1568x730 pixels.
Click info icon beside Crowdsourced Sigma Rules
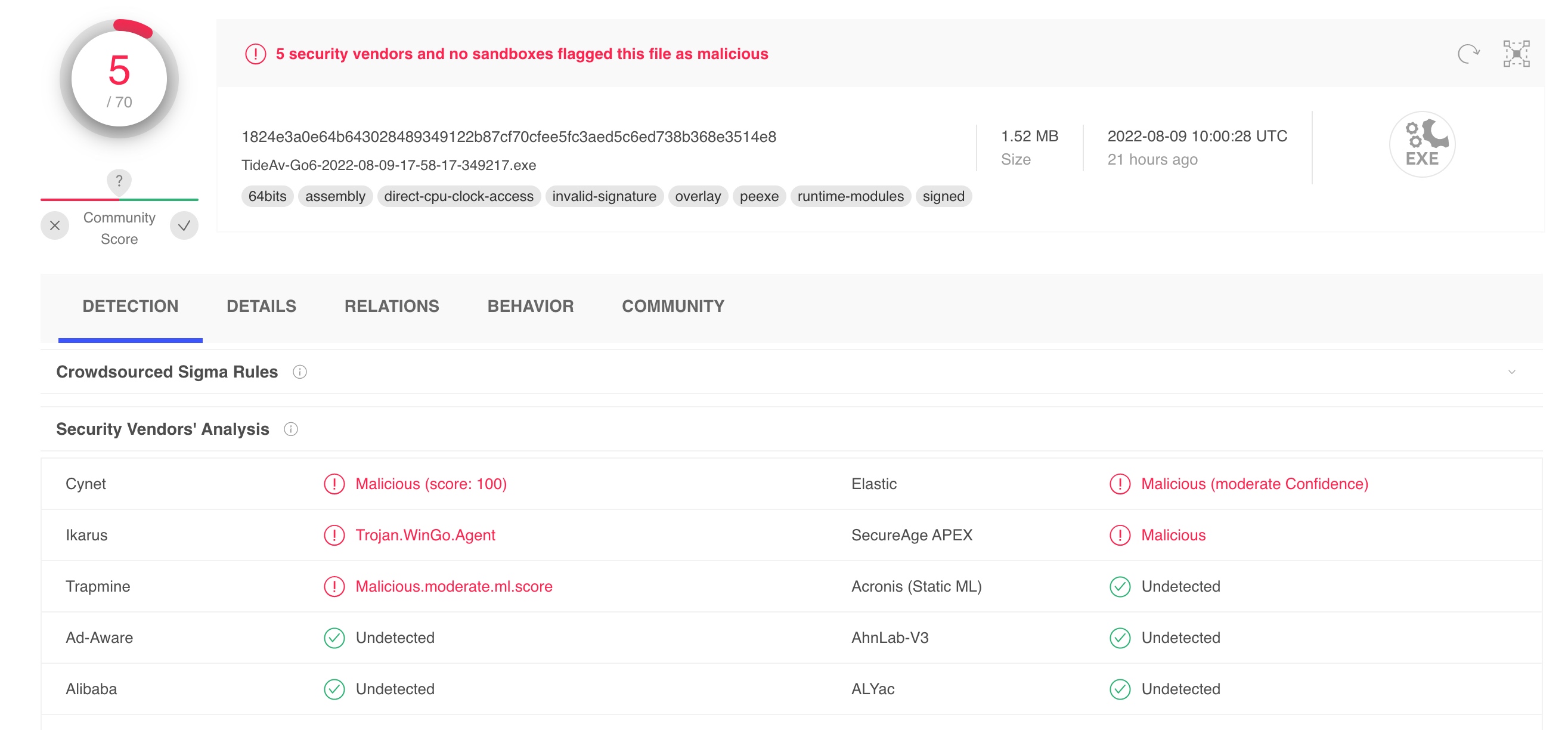click(299, 372)
